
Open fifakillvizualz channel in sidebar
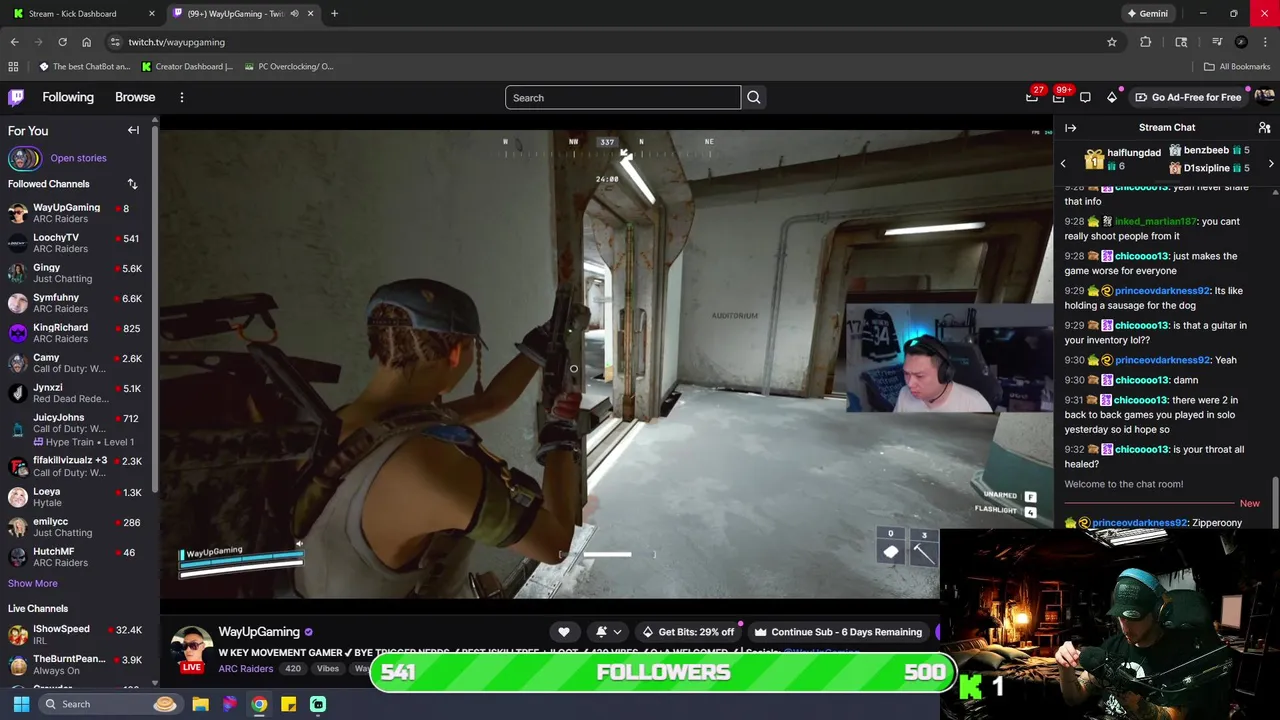pyautogui.click(x=75, y=466)
